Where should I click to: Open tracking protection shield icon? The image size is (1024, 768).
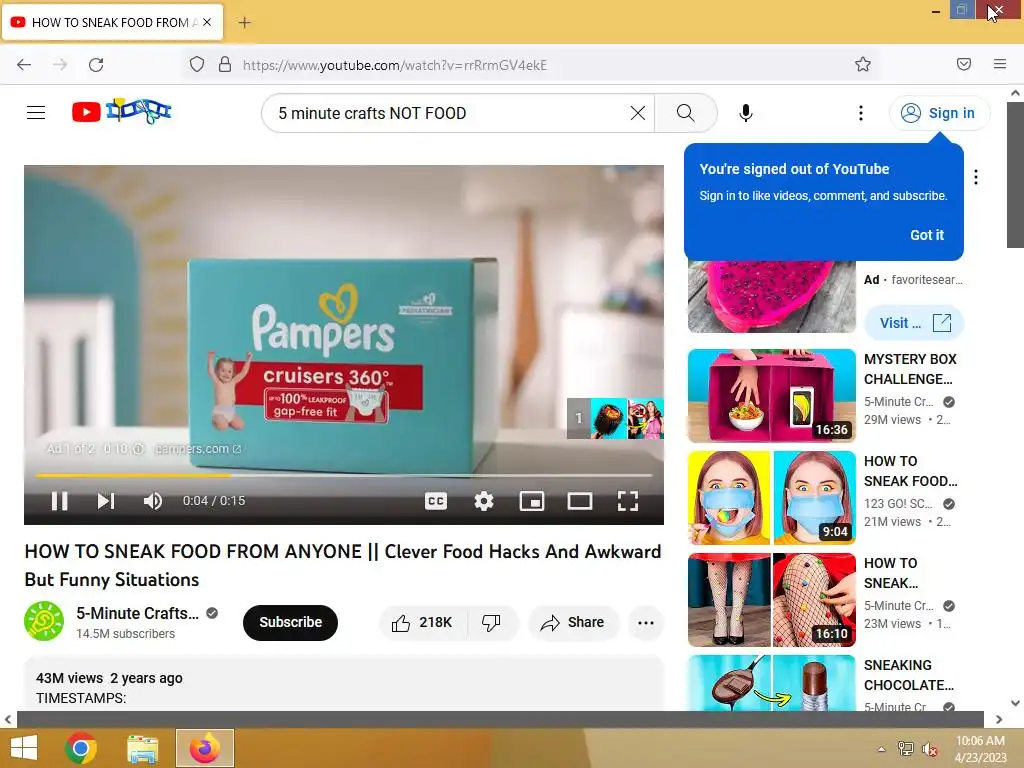[x=197, y=65]
